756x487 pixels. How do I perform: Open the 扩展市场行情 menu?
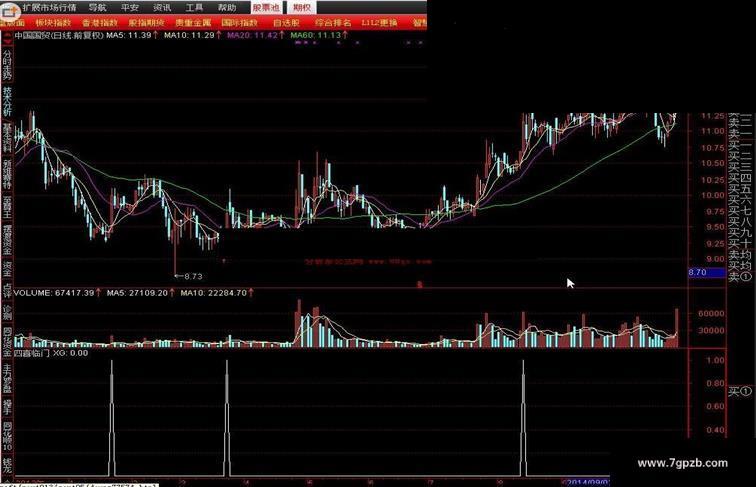point(49,7)
